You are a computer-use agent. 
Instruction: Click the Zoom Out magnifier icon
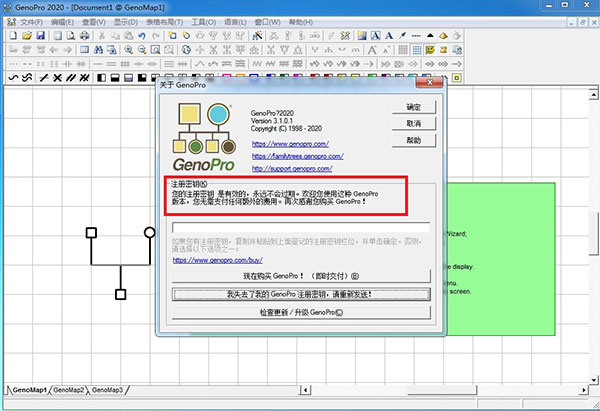[142, 50]
